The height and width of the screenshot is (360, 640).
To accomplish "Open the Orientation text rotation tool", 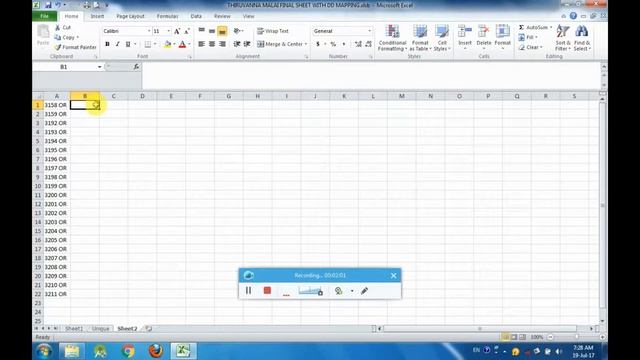I will click(x=238, y=31).
